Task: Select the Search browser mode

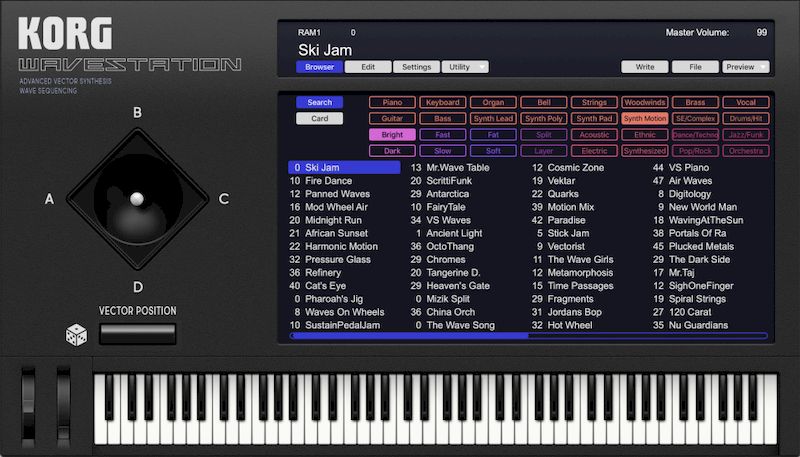Action: tap(319, 103)
